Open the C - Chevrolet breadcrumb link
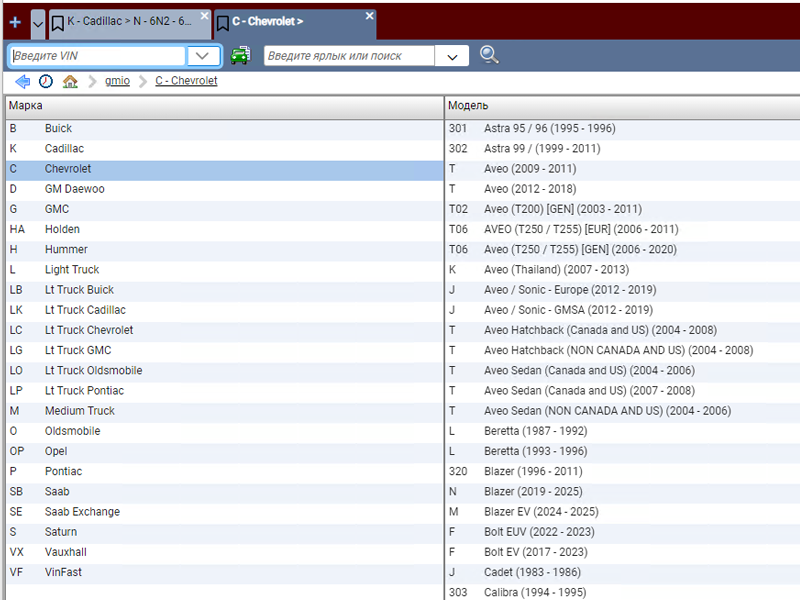 [x=186, y=81]
